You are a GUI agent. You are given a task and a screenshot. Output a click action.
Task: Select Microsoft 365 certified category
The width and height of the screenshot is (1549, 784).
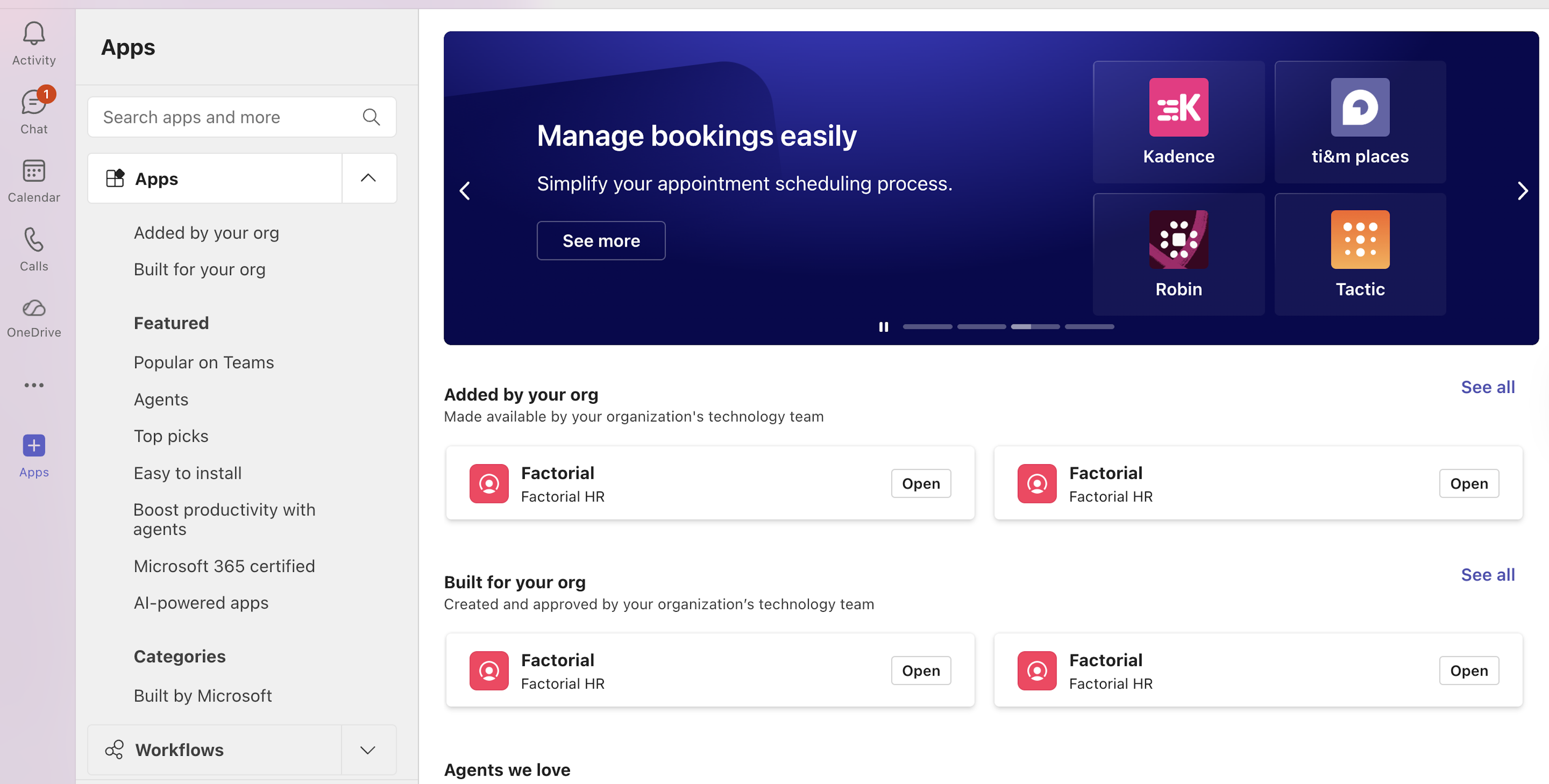(224, 566)
